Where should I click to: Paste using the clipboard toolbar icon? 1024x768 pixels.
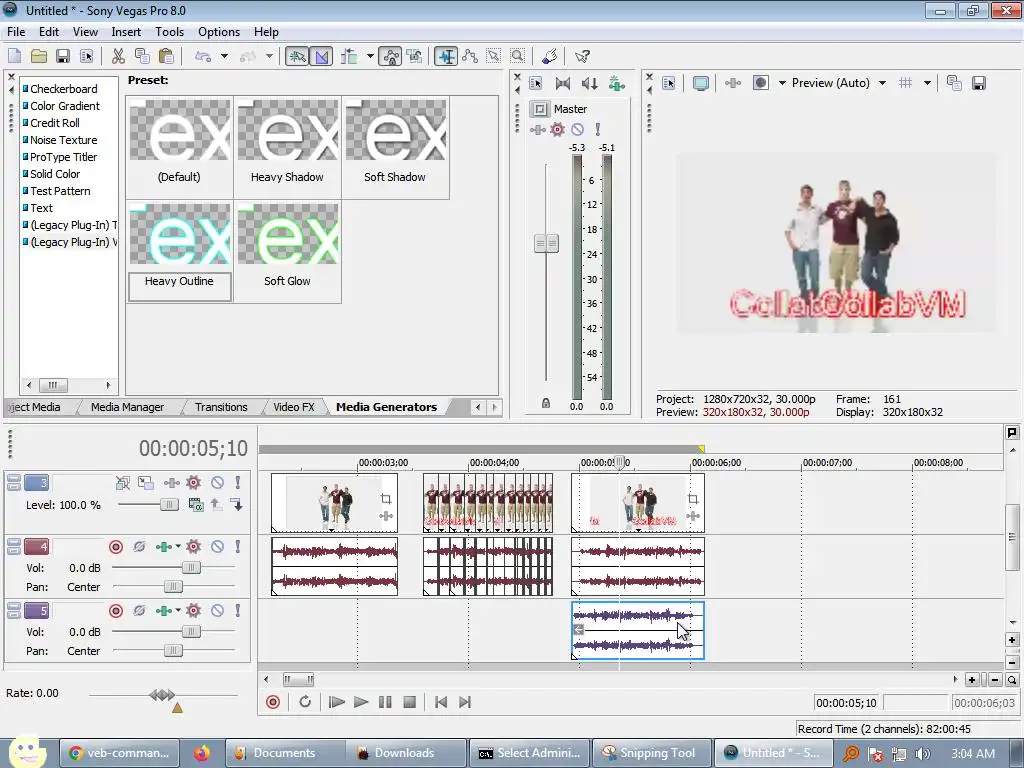(x=166, y=56)
